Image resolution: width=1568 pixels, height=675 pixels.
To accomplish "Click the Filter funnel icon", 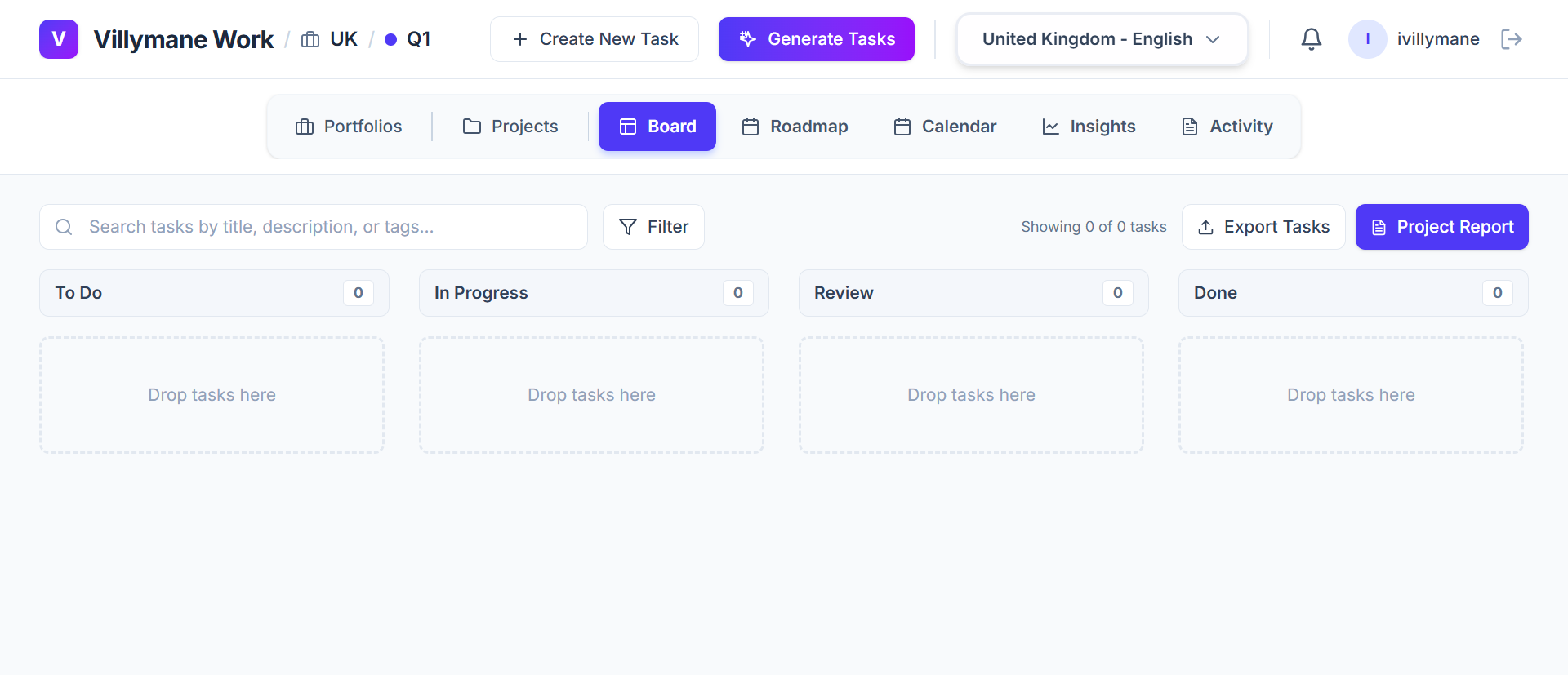I will click(x=627, y=227).
